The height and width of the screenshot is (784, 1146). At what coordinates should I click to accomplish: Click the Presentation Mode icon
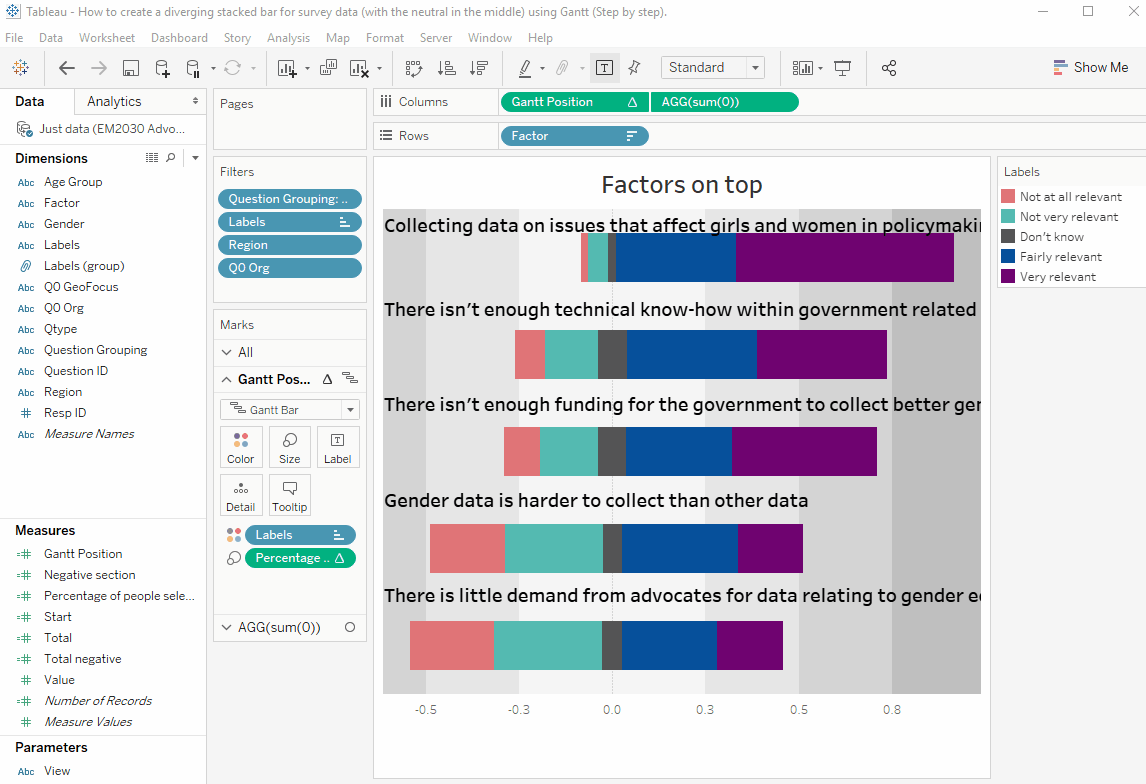(843, 68)
